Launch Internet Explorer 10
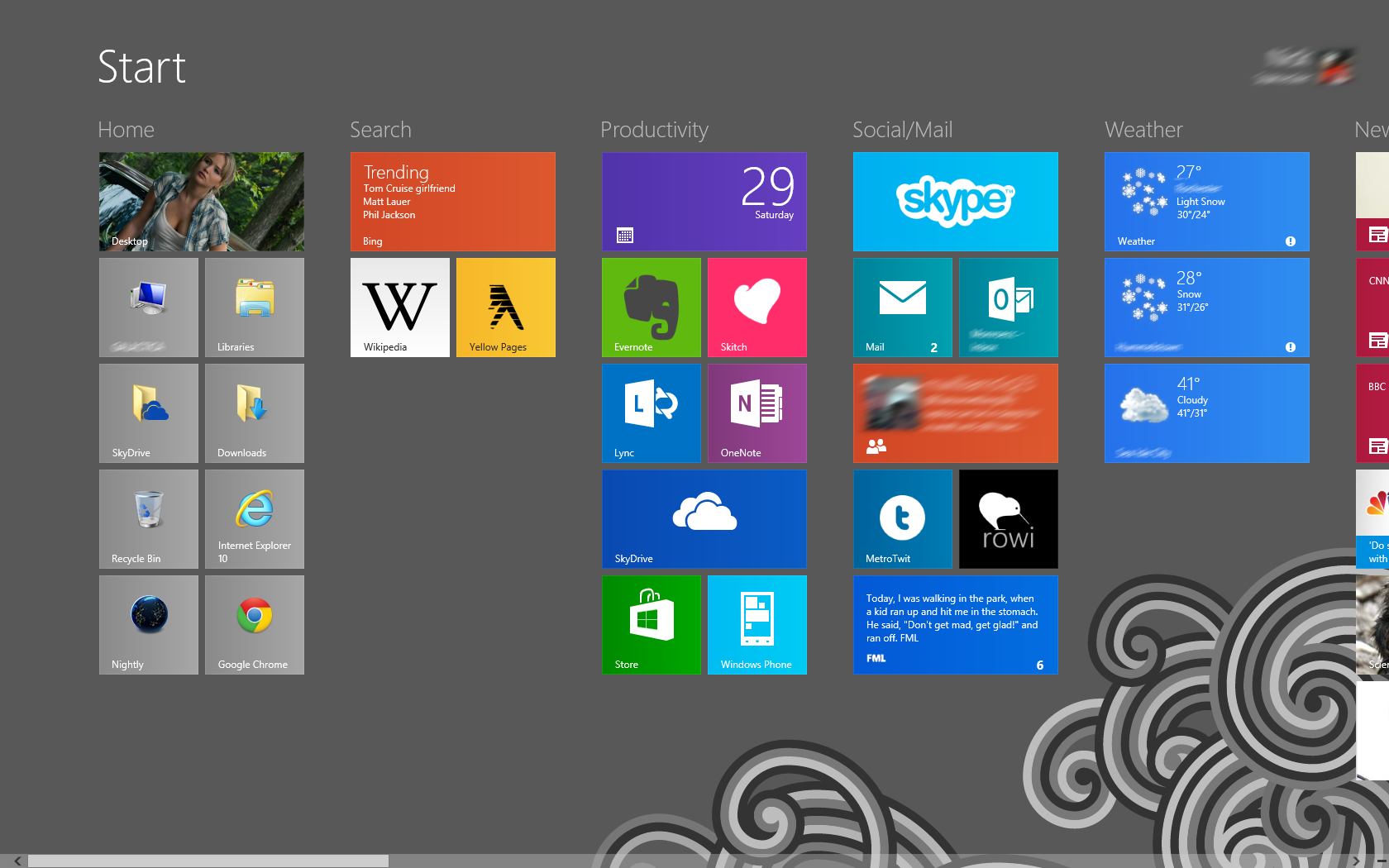The image size is (1389, 868). tap(255, 519)
